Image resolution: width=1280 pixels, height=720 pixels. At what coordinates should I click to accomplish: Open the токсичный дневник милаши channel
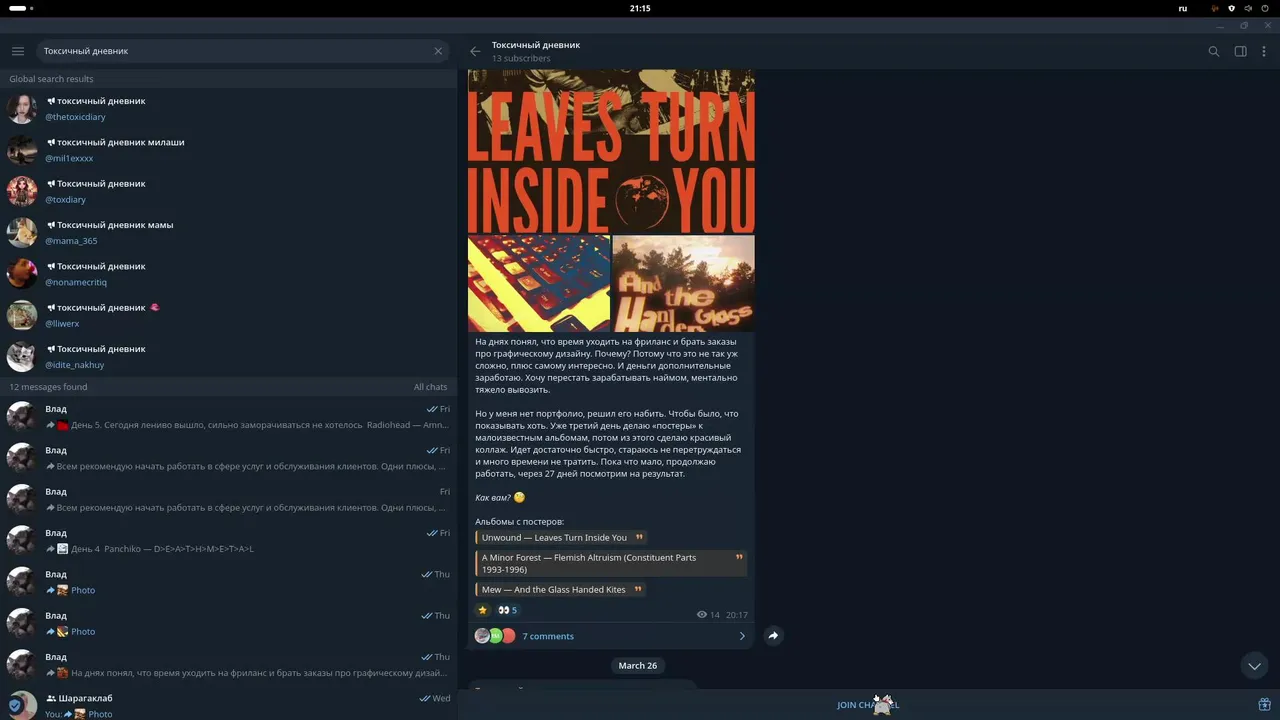[x=228, y=150]
